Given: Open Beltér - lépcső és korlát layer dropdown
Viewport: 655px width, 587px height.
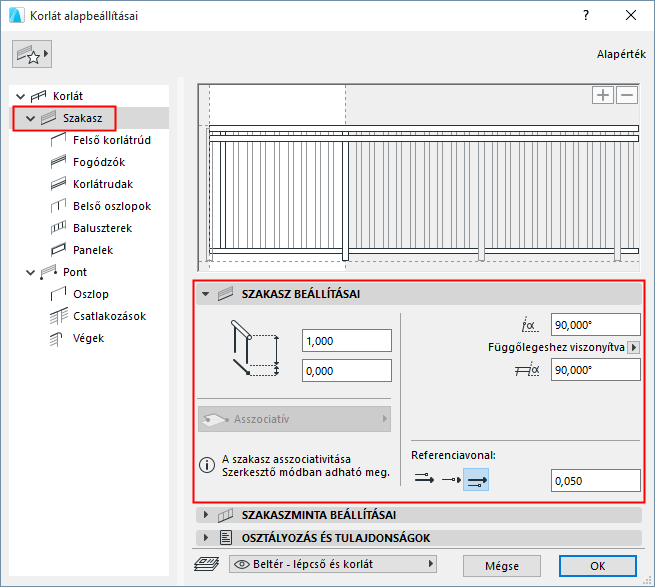Looking at the screenshot, I should coord(333,564).
